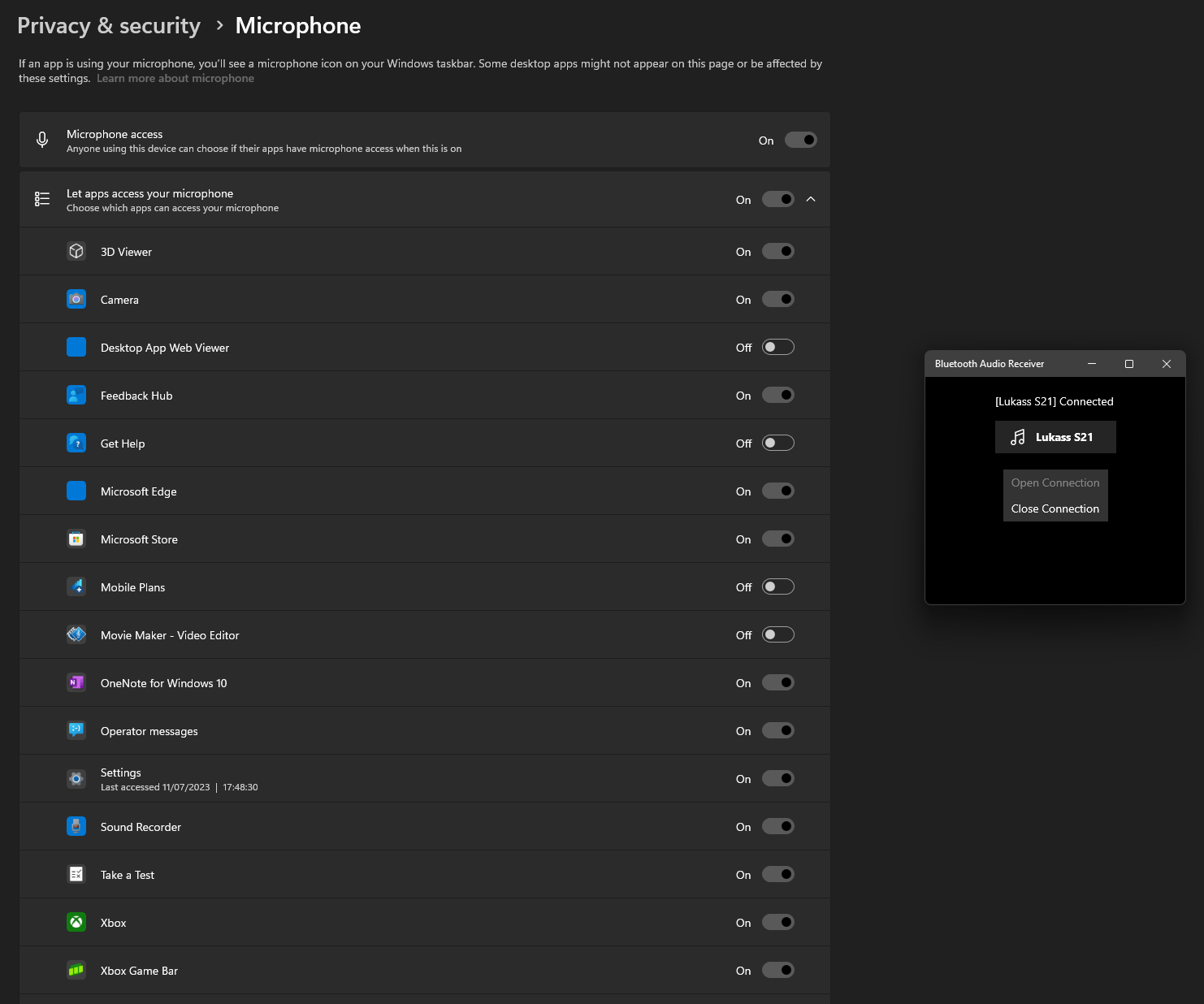The height and width of the screenshot is (1004, 1204).
Task: Click the Xbox app icon
Action: click(x=76, y=922)
